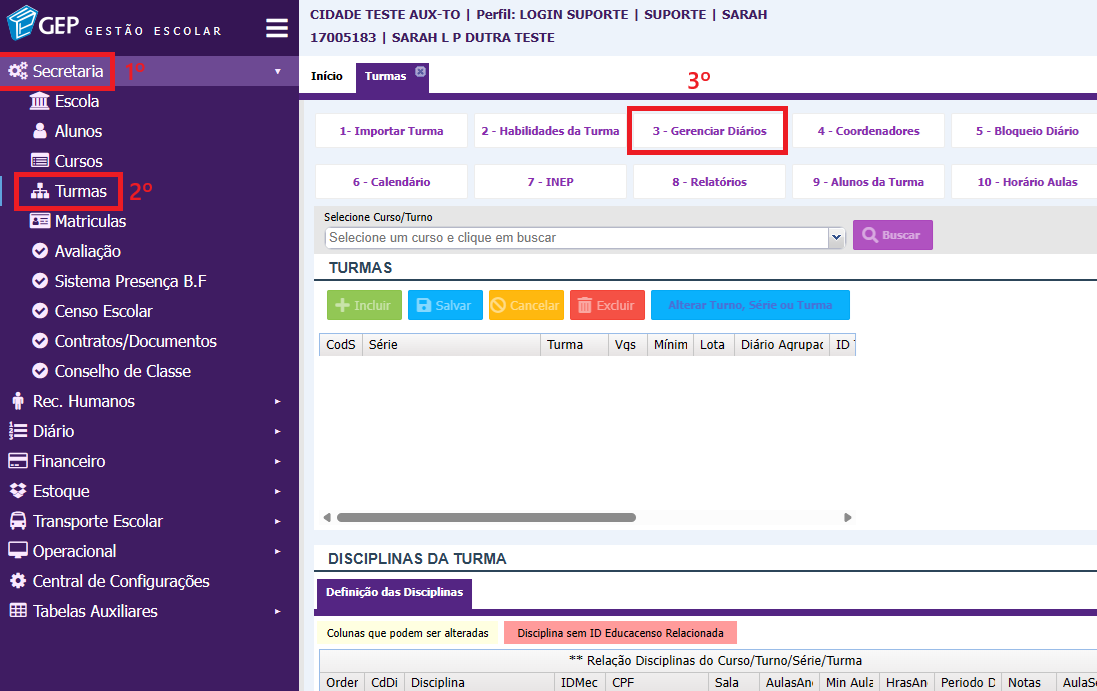Click the green Incluir button
1097x691 pixels.
pos(364,305)
